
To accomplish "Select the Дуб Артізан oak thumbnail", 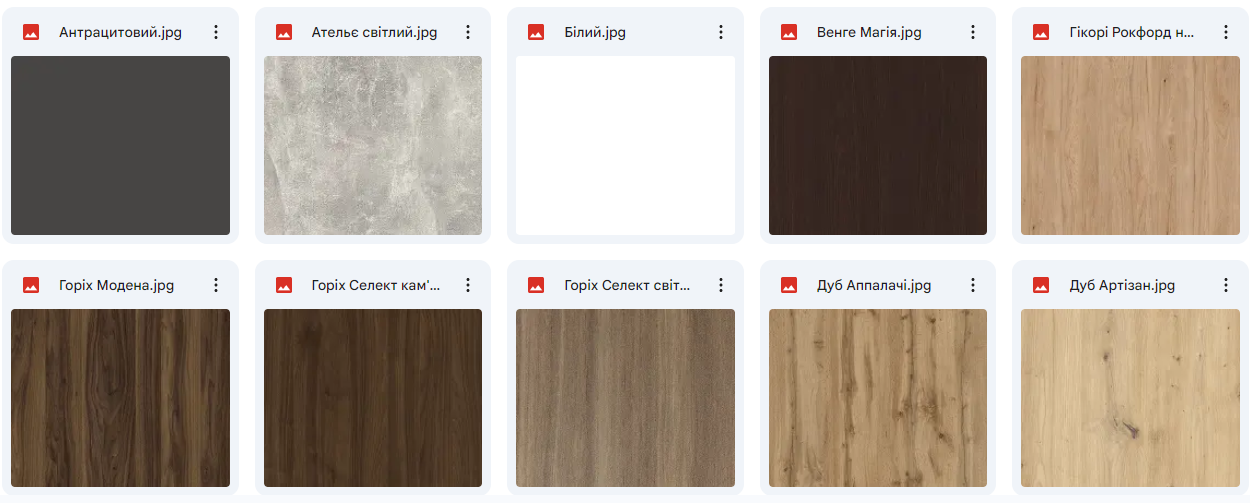I will pyautogui.click(x=1130, y=398).
